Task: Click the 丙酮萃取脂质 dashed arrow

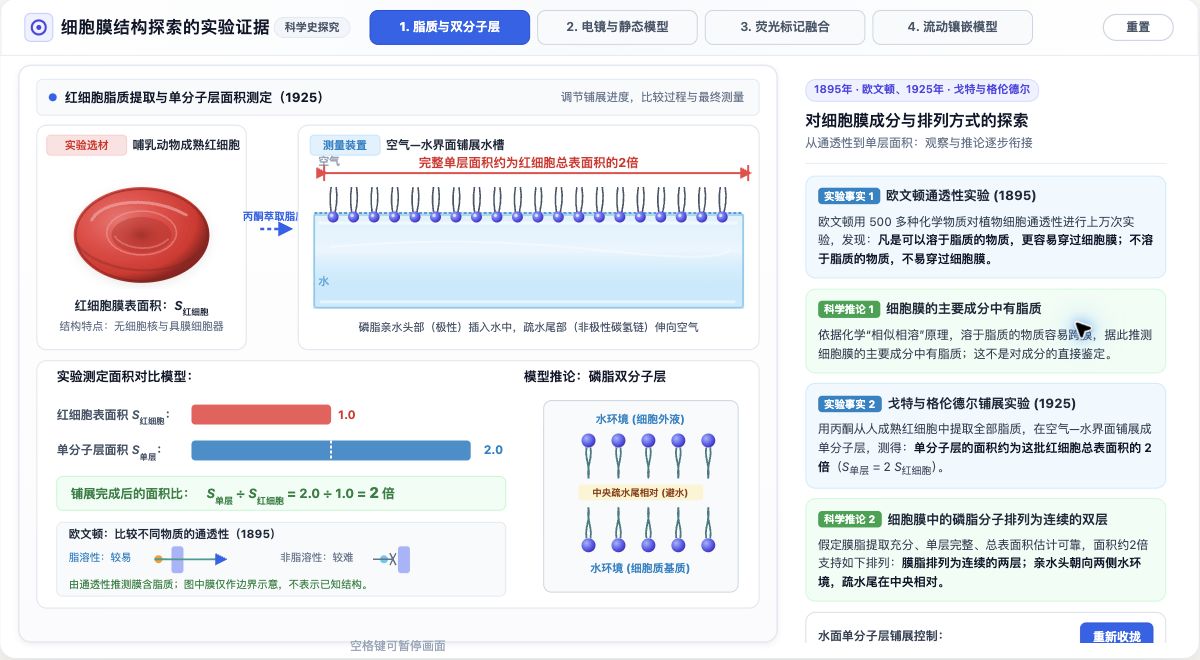Action: point(276,229)
